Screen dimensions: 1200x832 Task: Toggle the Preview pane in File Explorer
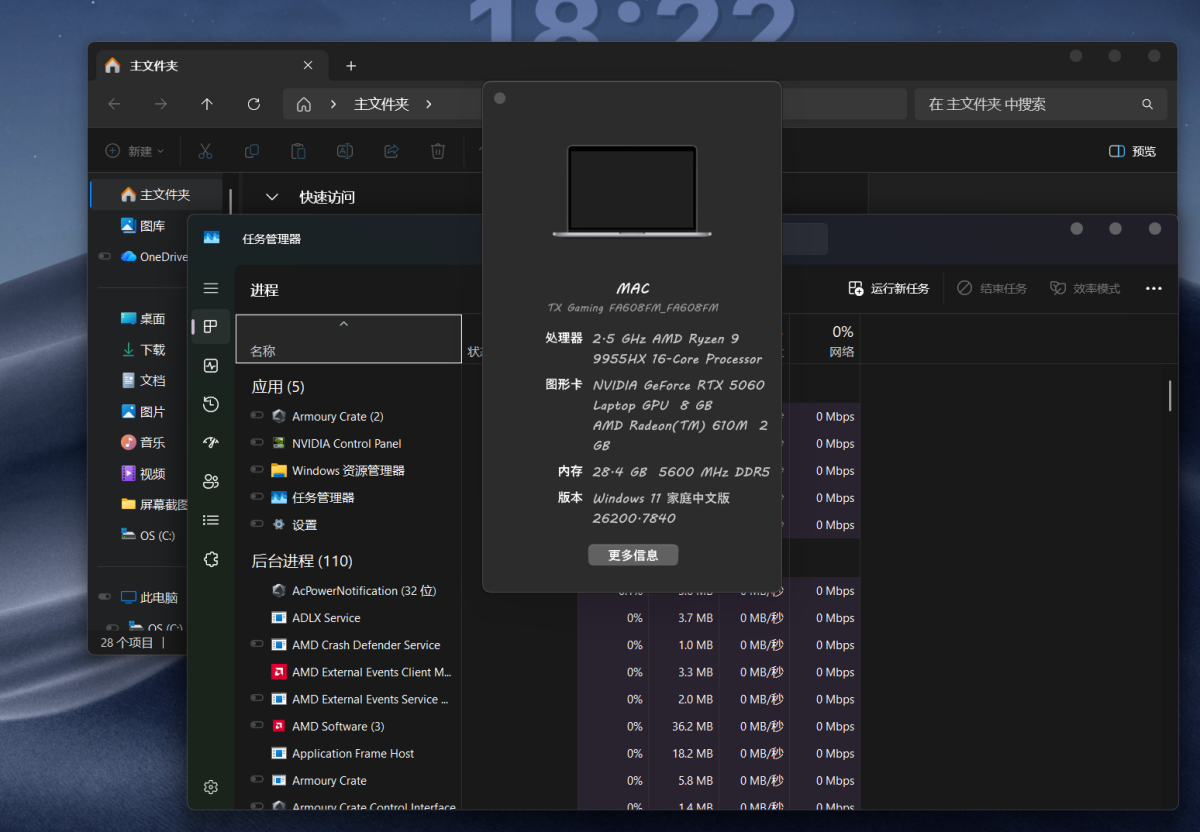click(1132, 151)
